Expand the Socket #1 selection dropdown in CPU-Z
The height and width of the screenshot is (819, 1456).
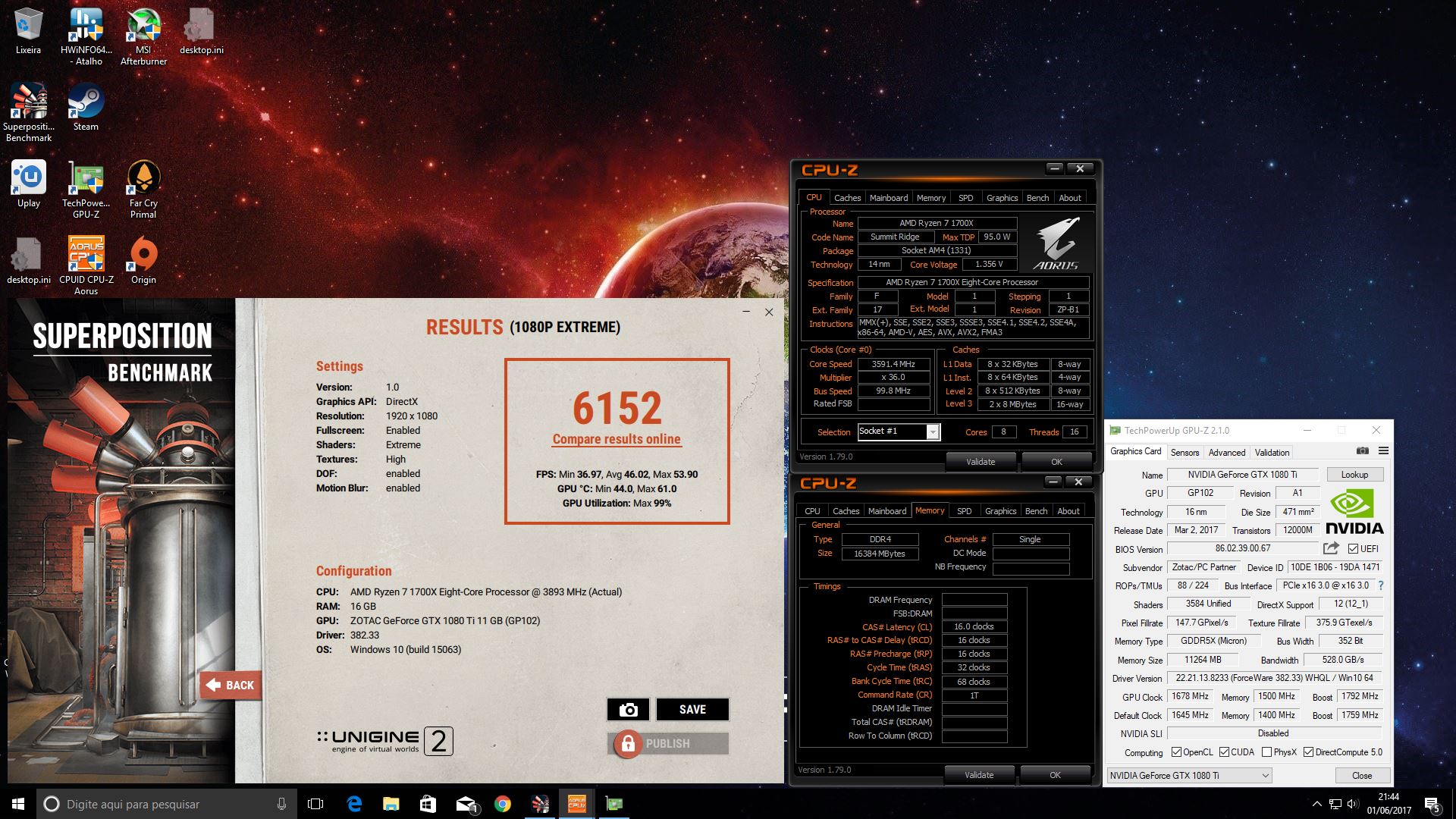point(934,431)
